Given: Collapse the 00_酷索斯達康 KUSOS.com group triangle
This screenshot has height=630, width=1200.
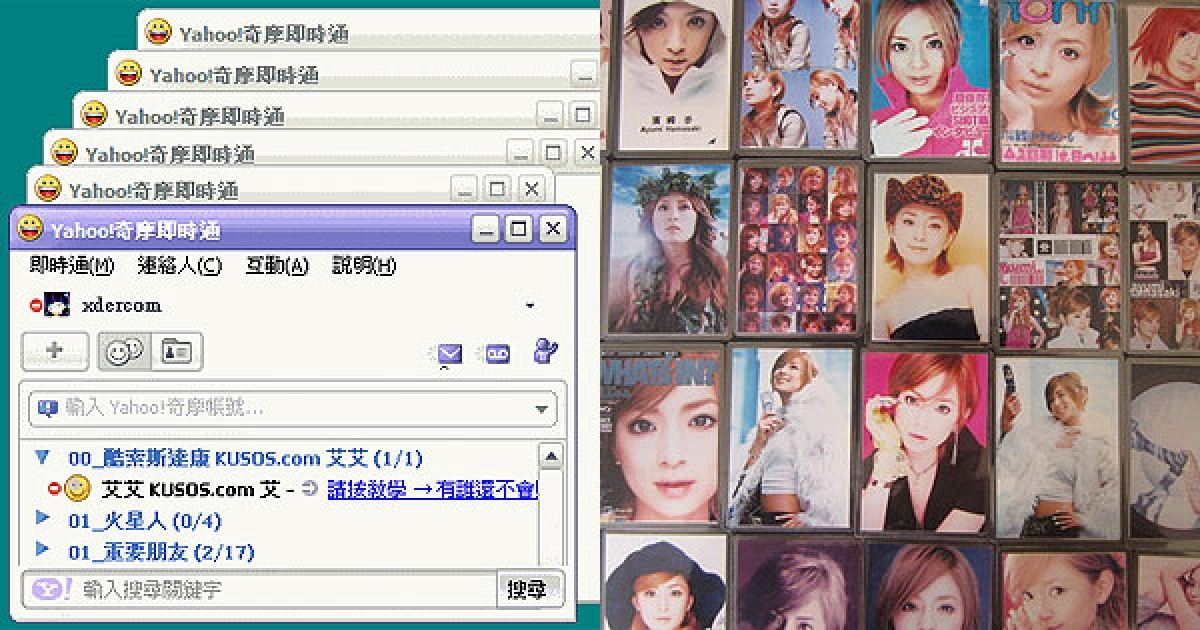Looking at the screenshot, I should coord(42,457).
